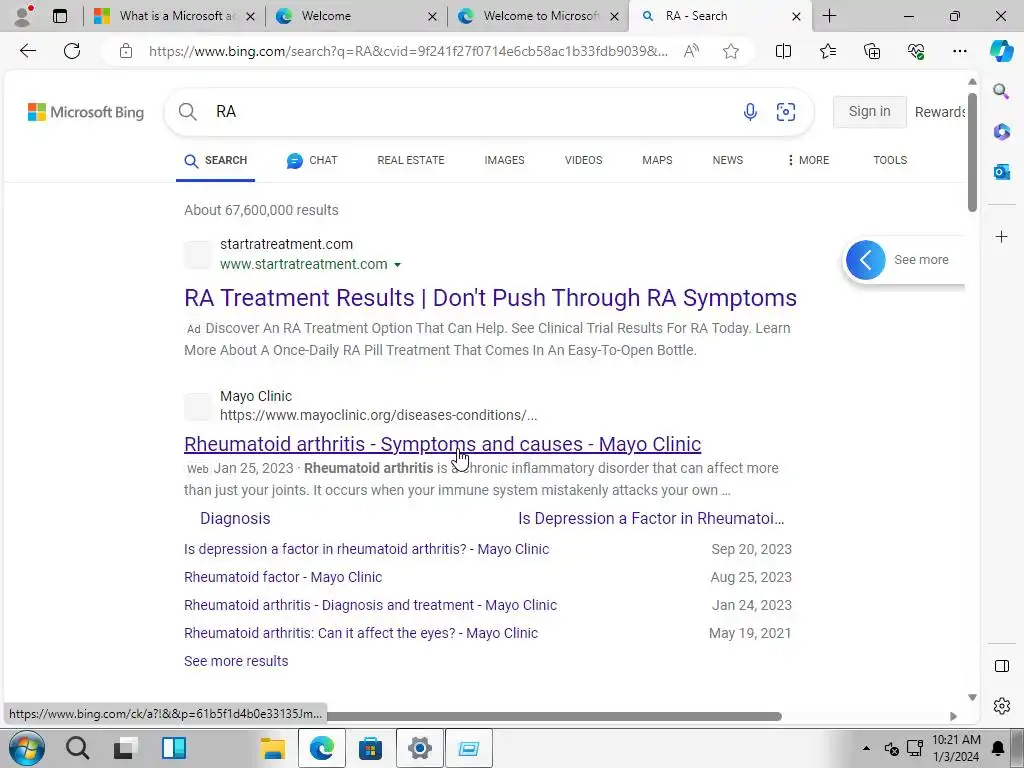Add a sidebar app with the plus icon
This screenshot has width=1024, height=768.
(1001, 236)
